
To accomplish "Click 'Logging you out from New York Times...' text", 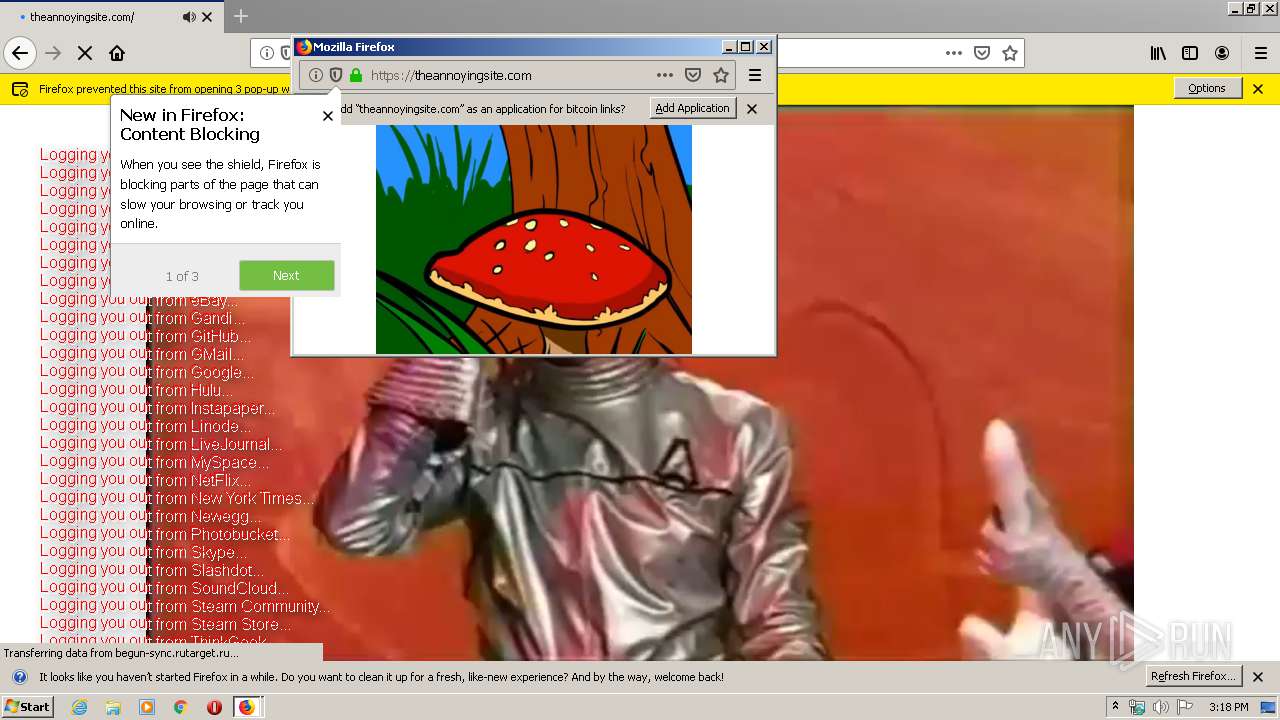I will point(177,498).
